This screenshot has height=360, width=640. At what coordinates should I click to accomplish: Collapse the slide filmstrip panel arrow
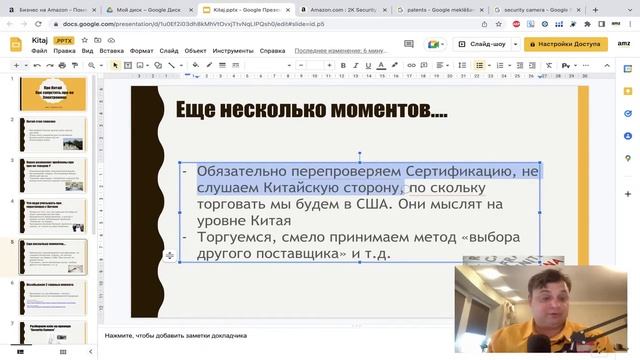pos(91,351)
